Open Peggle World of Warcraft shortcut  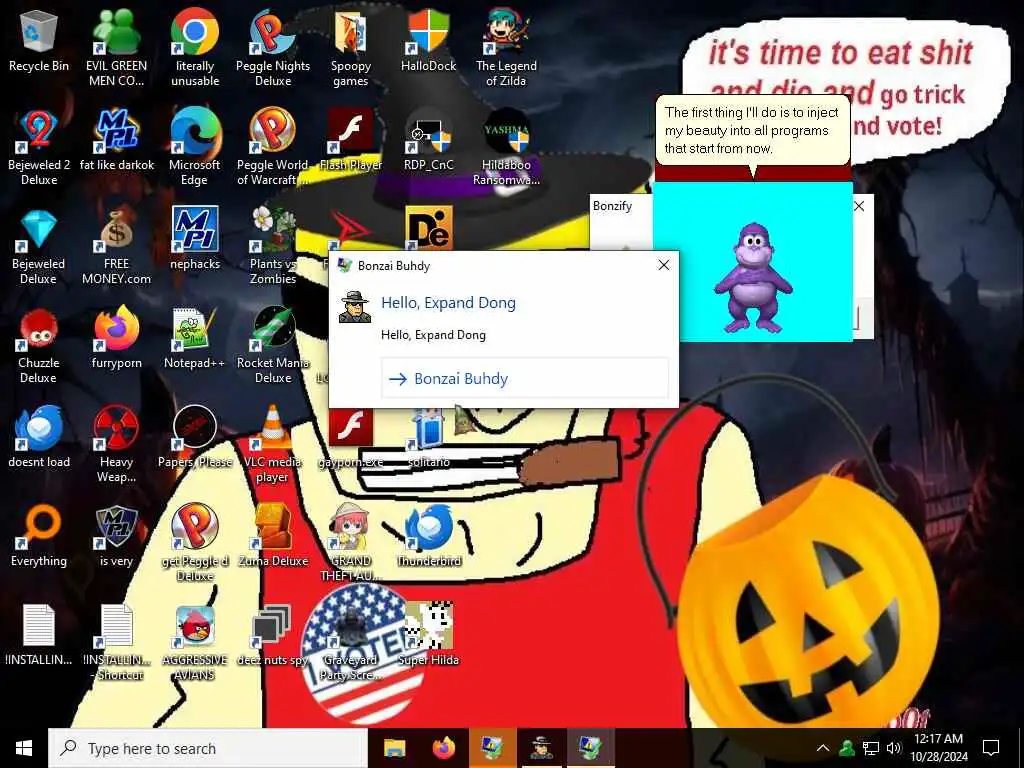tap(273, 146)
